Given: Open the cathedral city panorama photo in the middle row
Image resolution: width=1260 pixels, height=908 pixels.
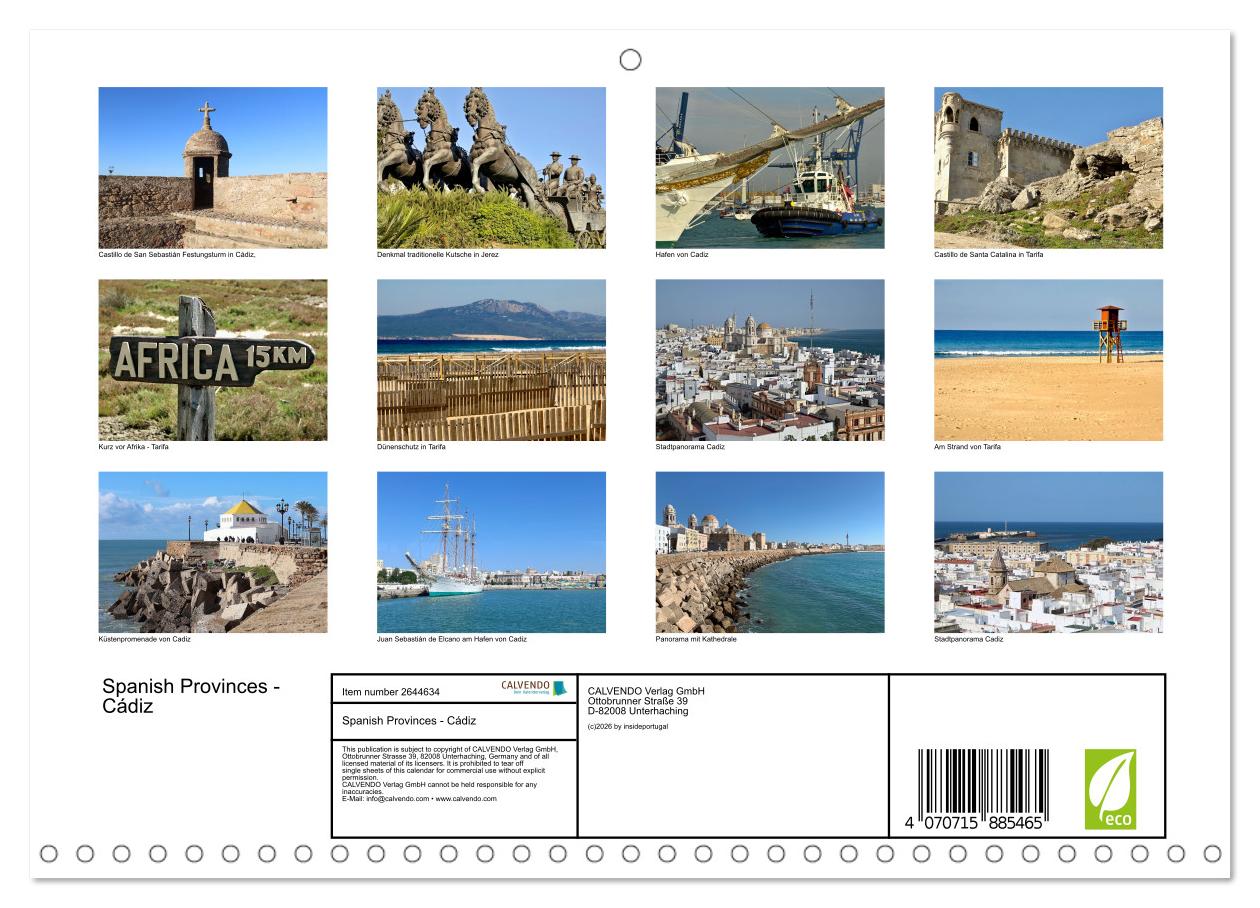Looking at the screenshot, I should pos(770,360).
